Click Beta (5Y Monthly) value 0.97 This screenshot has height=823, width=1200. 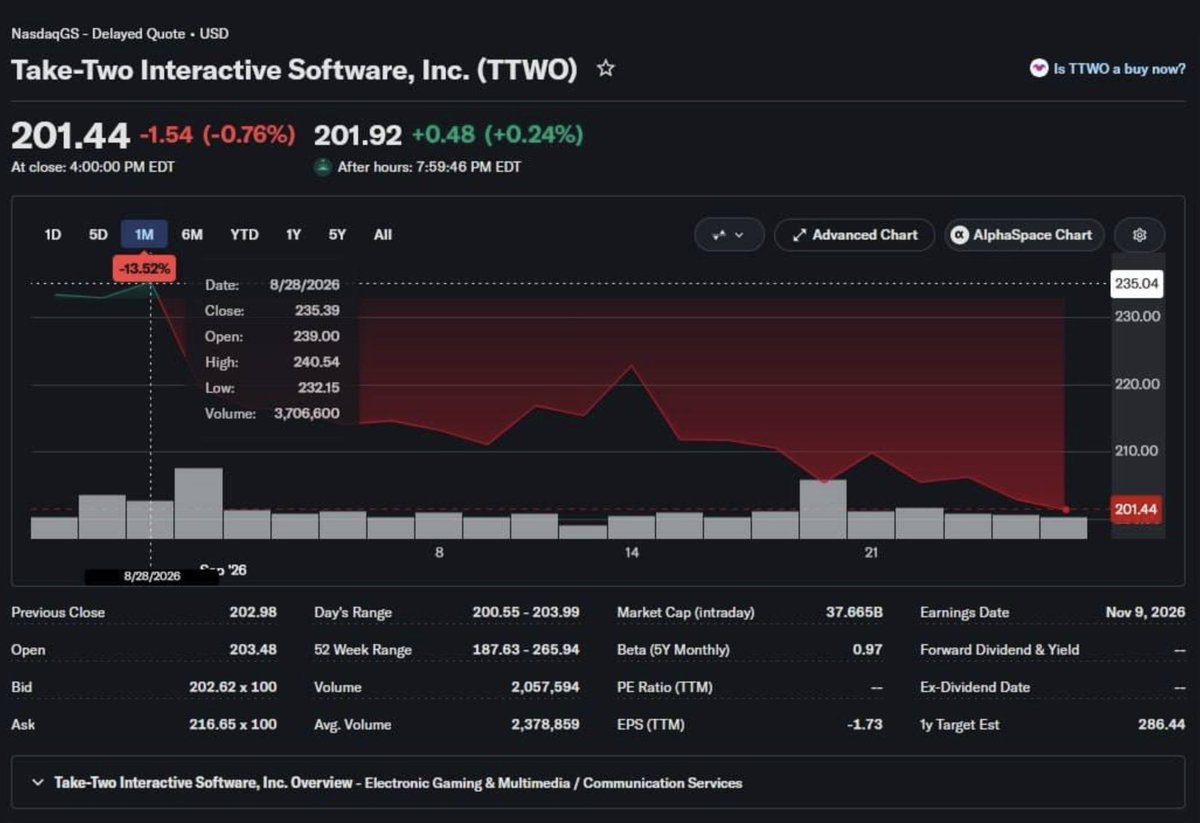869,650
